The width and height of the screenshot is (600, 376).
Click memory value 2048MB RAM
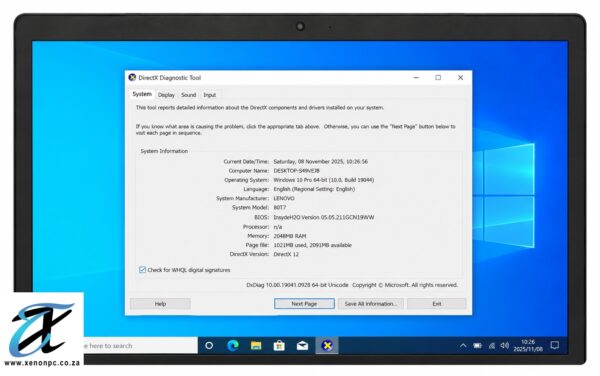[x=290, y=236]
